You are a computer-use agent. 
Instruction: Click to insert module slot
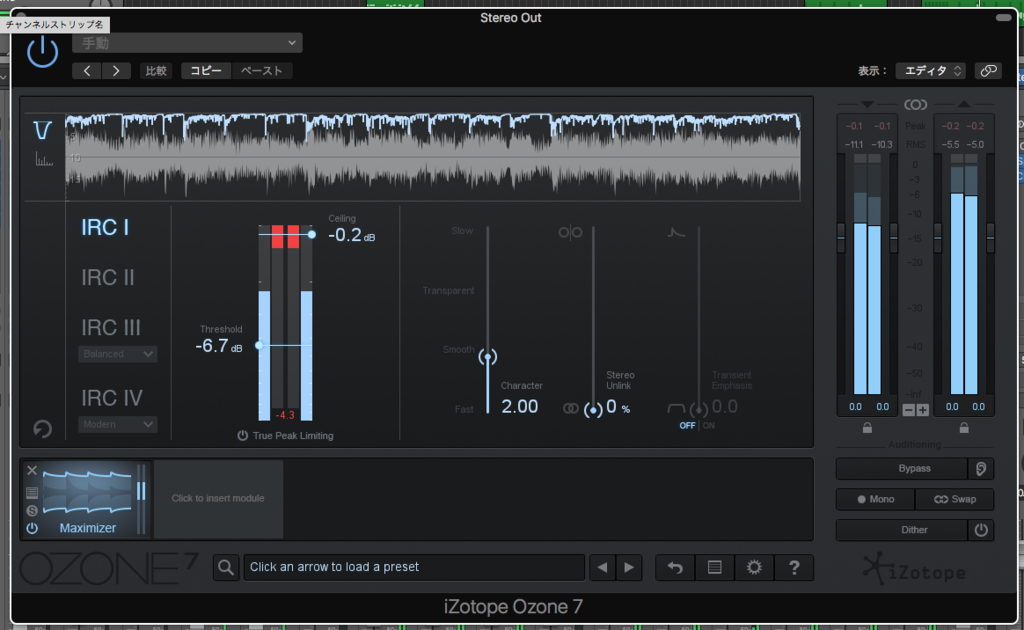click(218, 498)
